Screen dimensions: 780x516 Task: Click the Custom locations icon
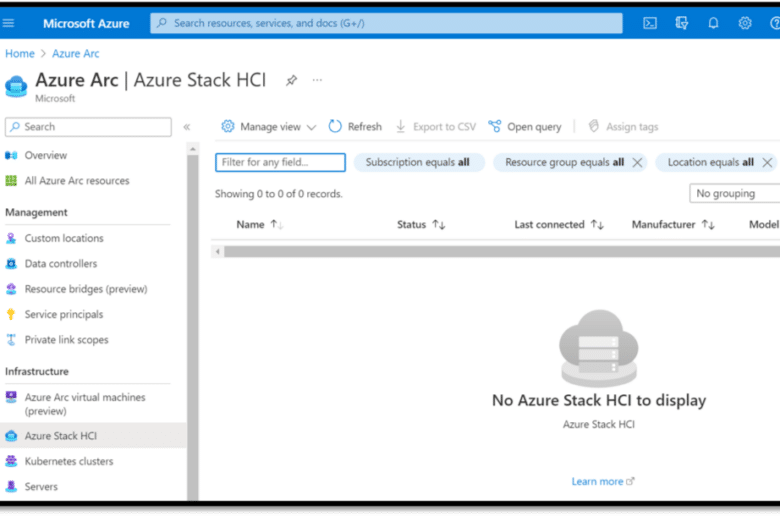pos(11,238)
